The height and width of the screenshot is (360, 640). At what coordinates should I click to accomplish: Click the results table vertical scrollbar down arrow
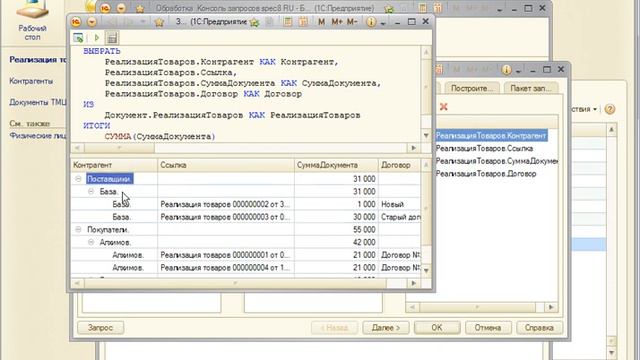[426, 270]
